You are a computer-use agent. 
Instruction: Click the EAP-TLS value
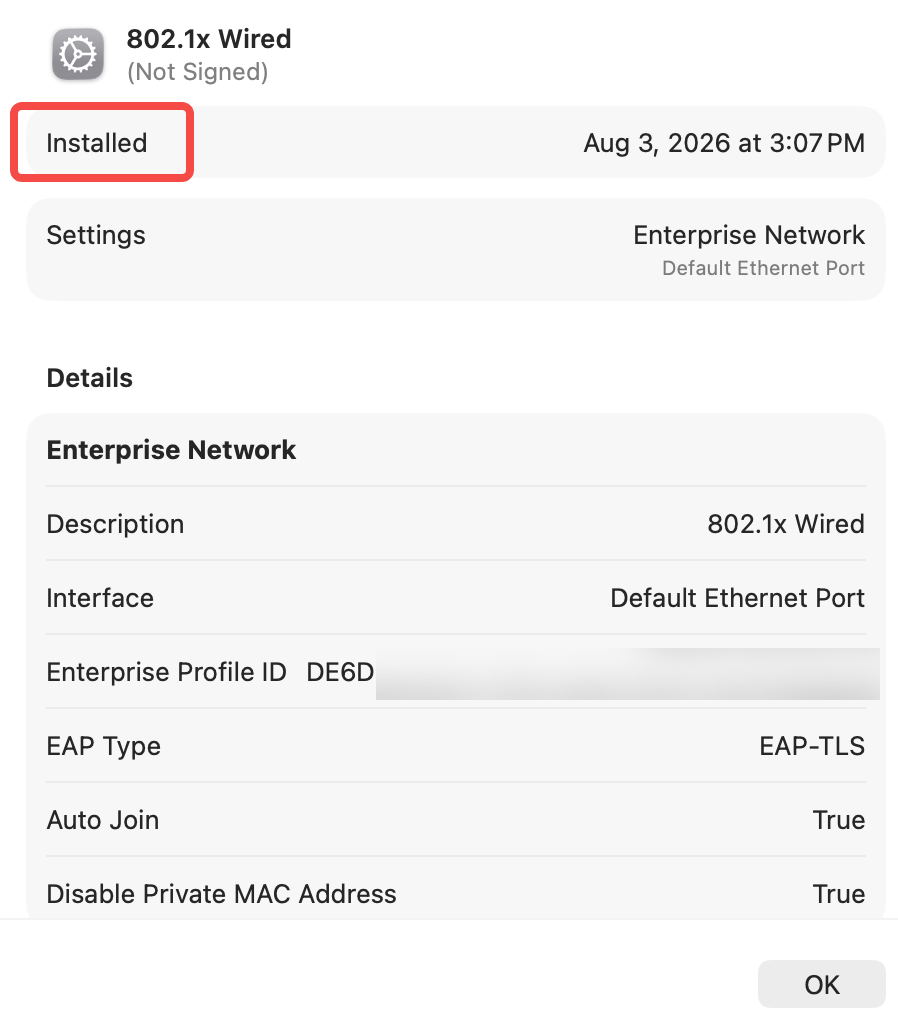(812, 746)
